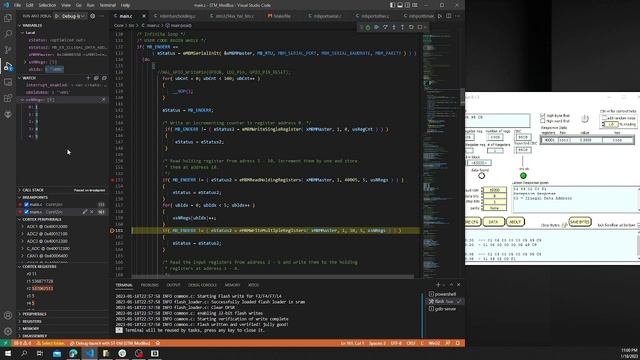Toggle first main.c breakpoint checkbox

pyautogui.click(x=27, y=204)
